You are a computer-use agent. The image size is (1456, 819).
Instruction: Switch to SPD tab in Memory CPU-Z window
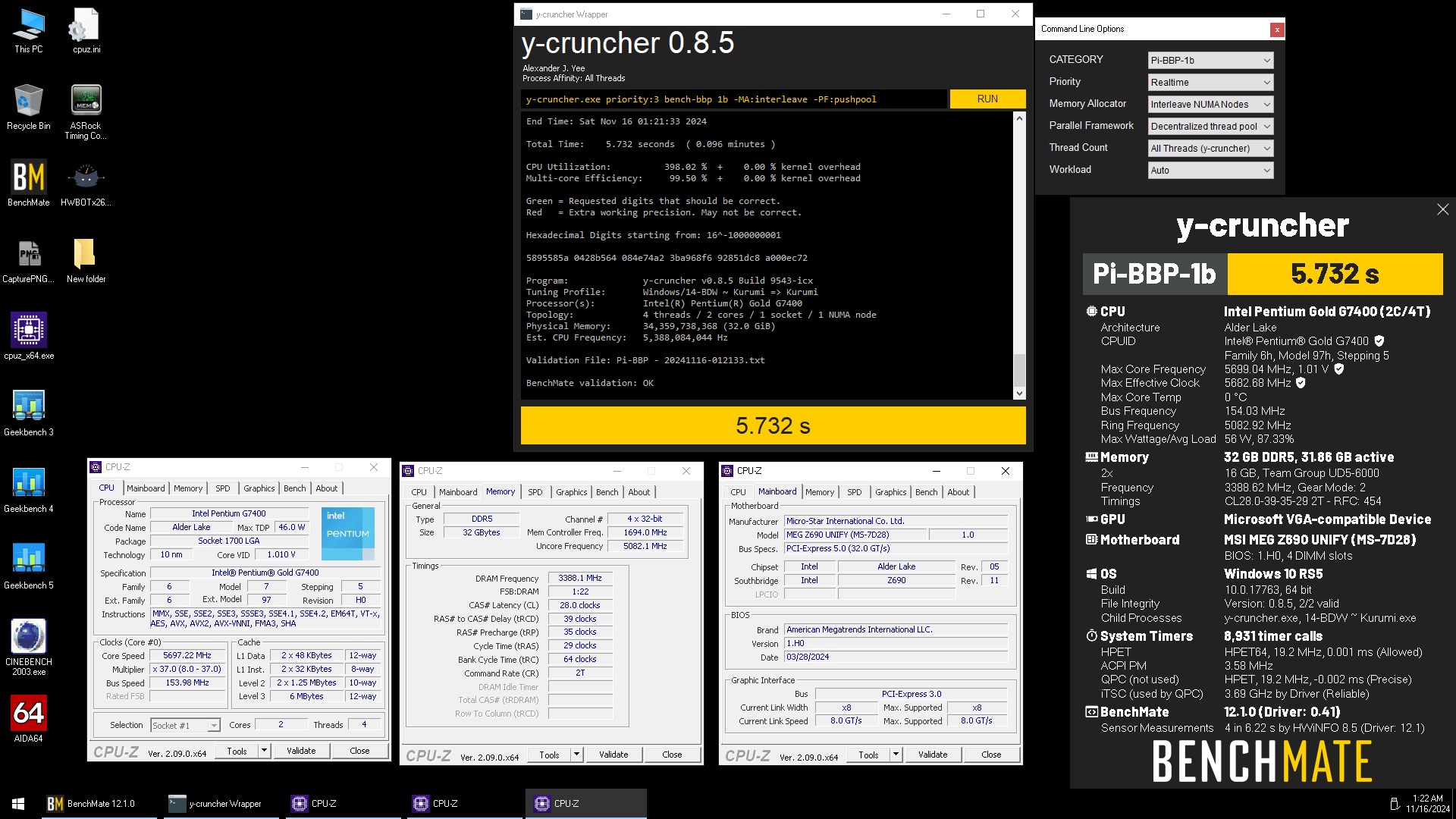click(535, 492)
